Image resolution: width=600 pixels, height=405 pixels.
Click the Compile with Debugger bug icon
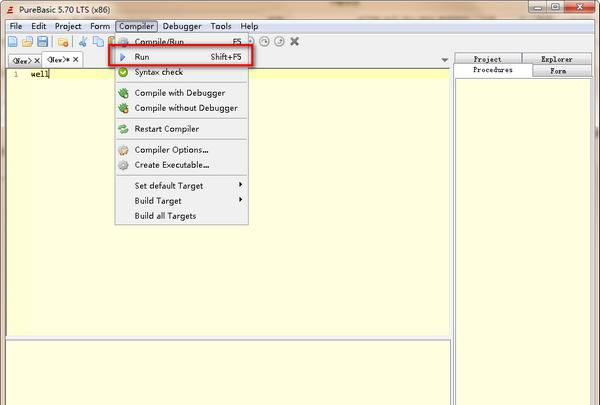click(123, 93)
